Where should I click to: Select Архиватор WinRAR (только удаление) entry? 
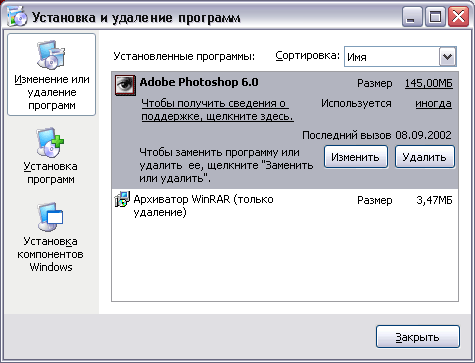(x=285, y=204)
